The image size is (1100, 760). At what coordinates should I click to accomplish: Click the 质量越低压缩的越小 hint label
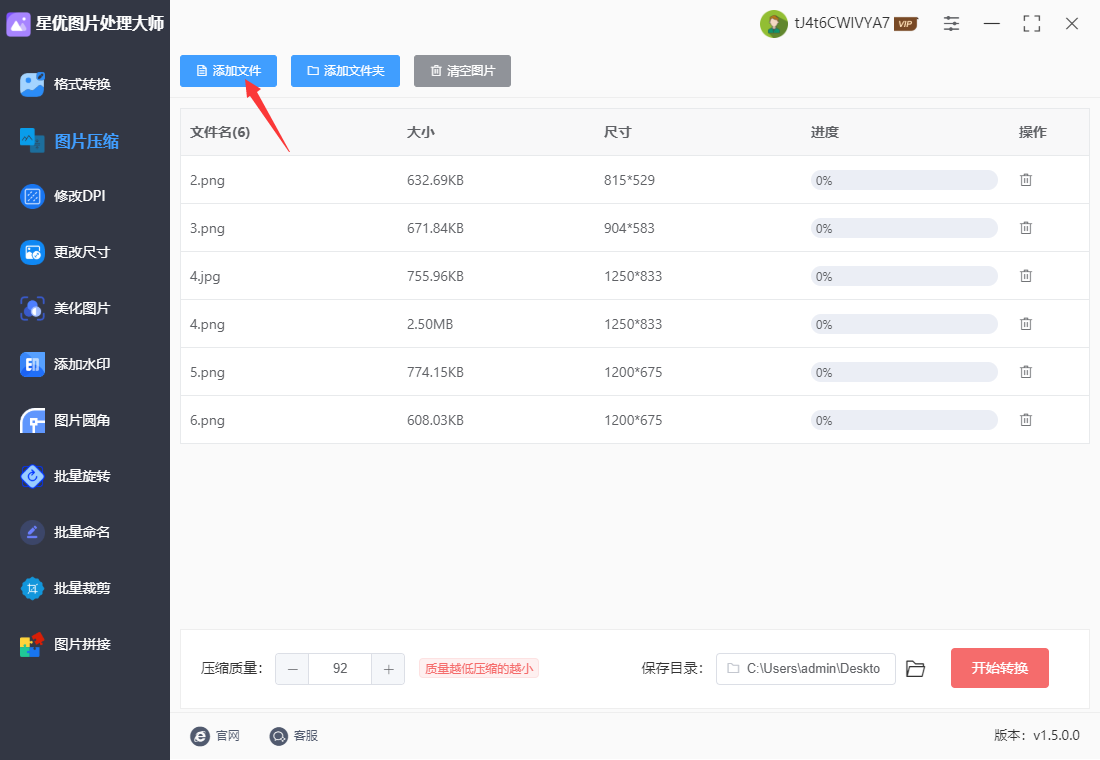[x=479, y=669]
